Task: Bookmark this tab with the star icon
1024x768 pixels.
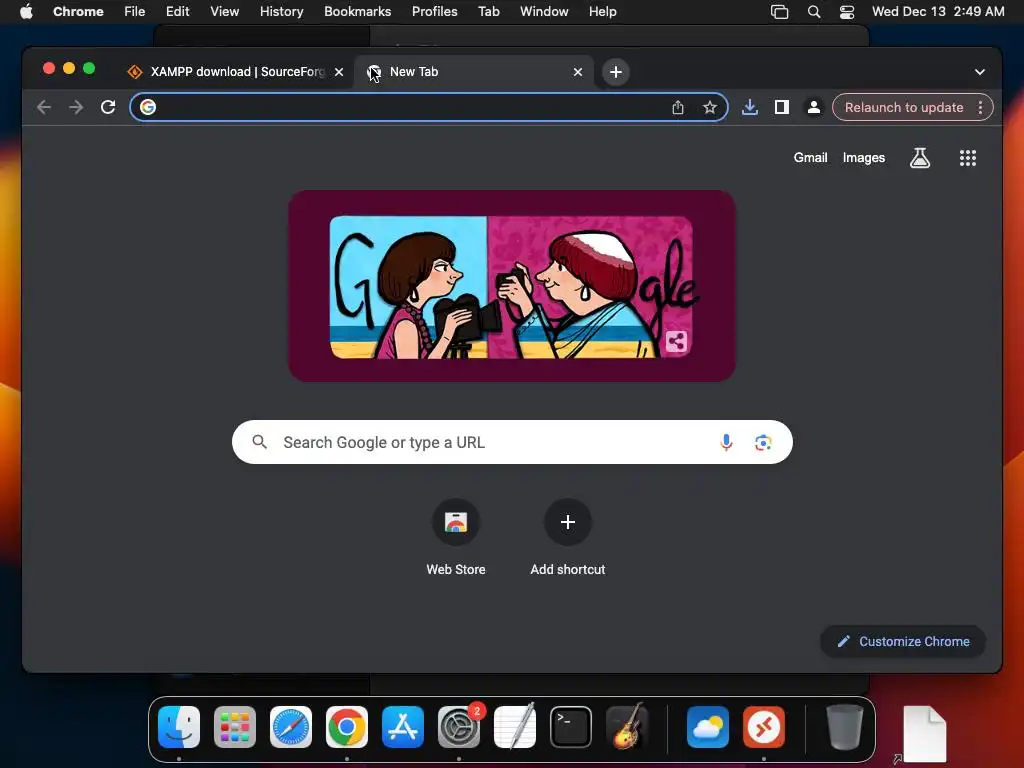Action: coord(710,107)
